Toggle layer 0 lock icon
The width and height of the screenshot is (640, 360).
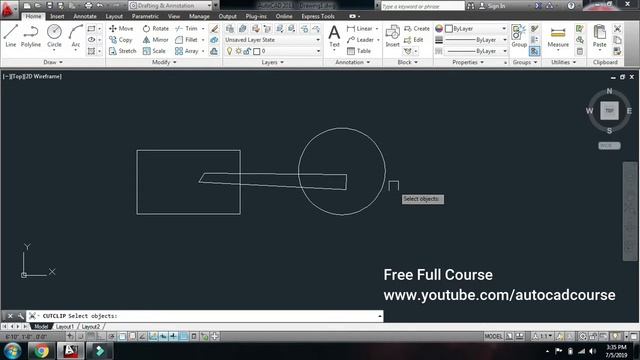pos(247,51)
